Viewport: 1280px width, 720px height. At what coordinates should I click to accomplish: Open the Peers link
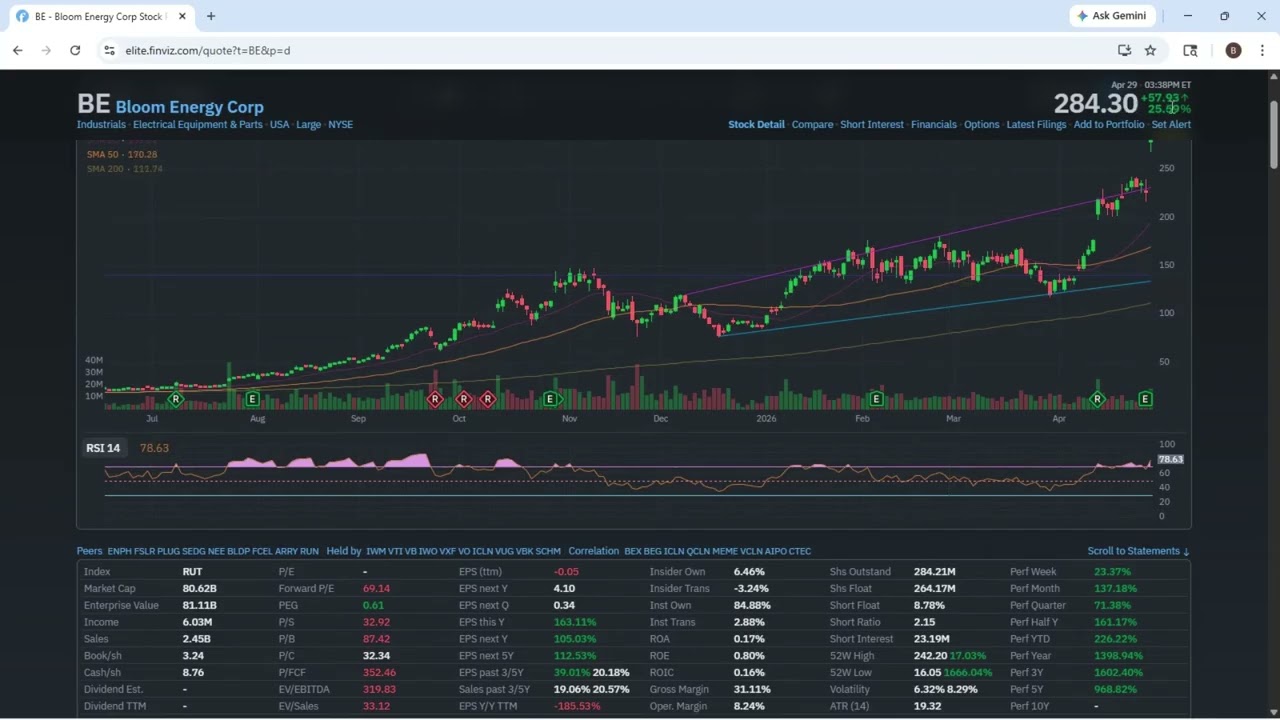pos(89,551)
